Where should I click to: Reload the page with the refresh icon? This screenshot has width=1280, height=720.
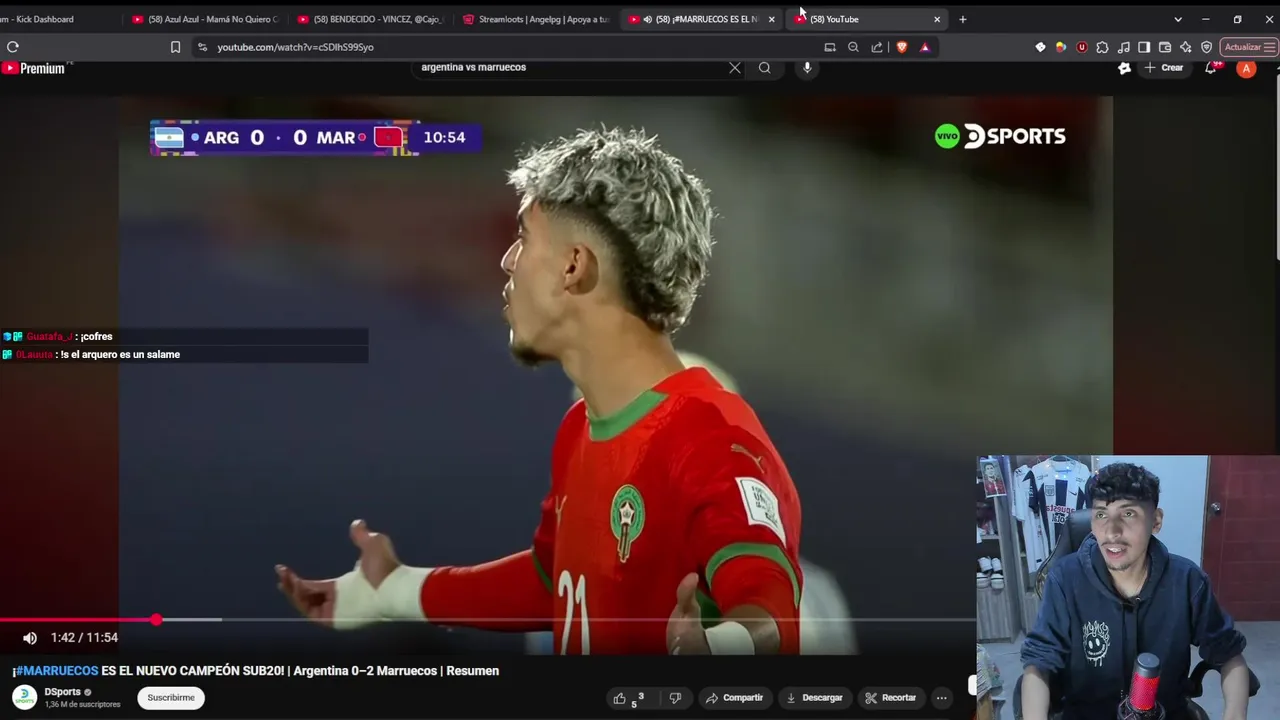point(13,47)
